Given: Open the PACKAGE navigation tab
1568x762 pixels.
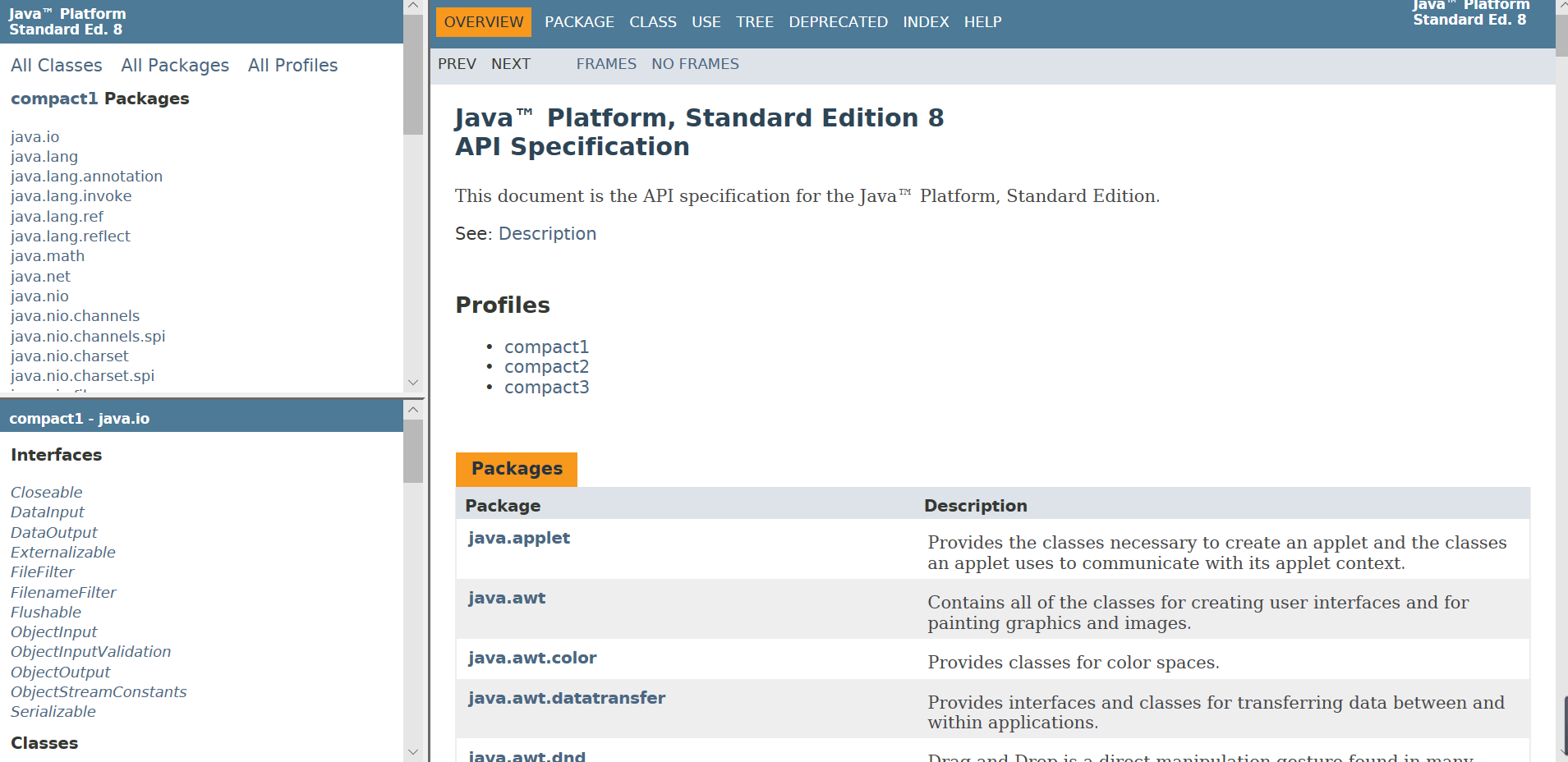Looking at the screenshot, I should [x=579, y=22].
